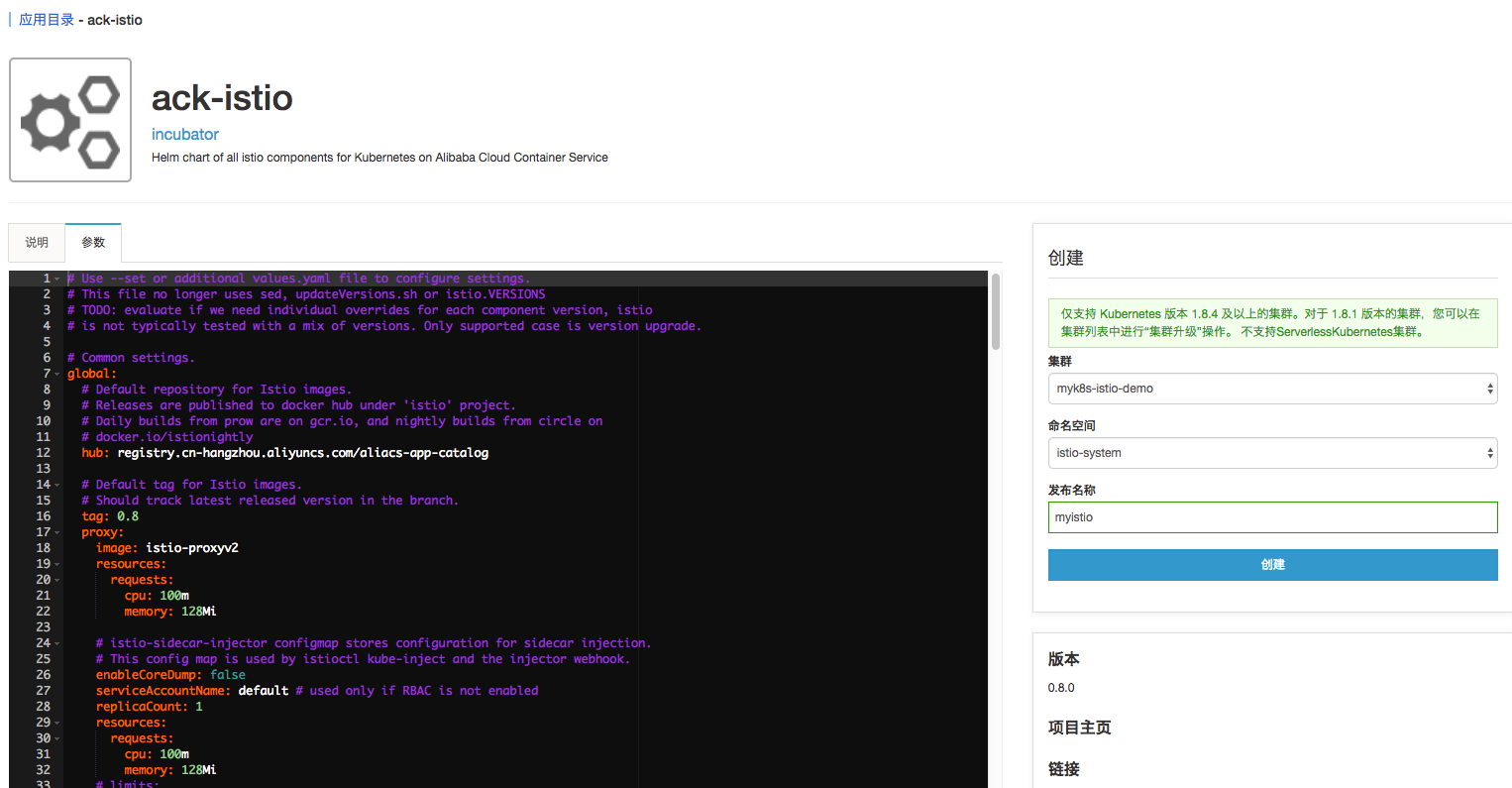This screenshot has height=788, width=1512.
Task: Click the green Kubernetes version notice text
Action: pyautogui.click(x=1272, y=323)
